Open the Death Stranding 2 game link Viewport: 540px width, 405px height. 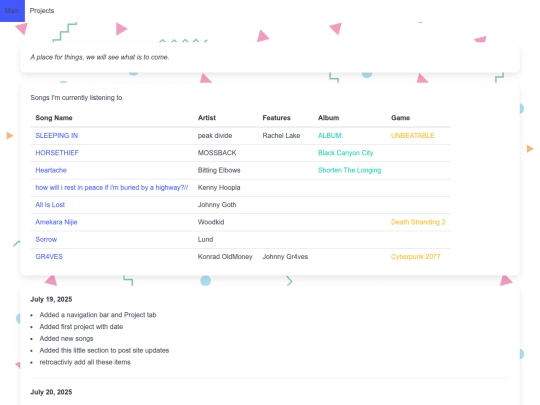tap(418, 222)
